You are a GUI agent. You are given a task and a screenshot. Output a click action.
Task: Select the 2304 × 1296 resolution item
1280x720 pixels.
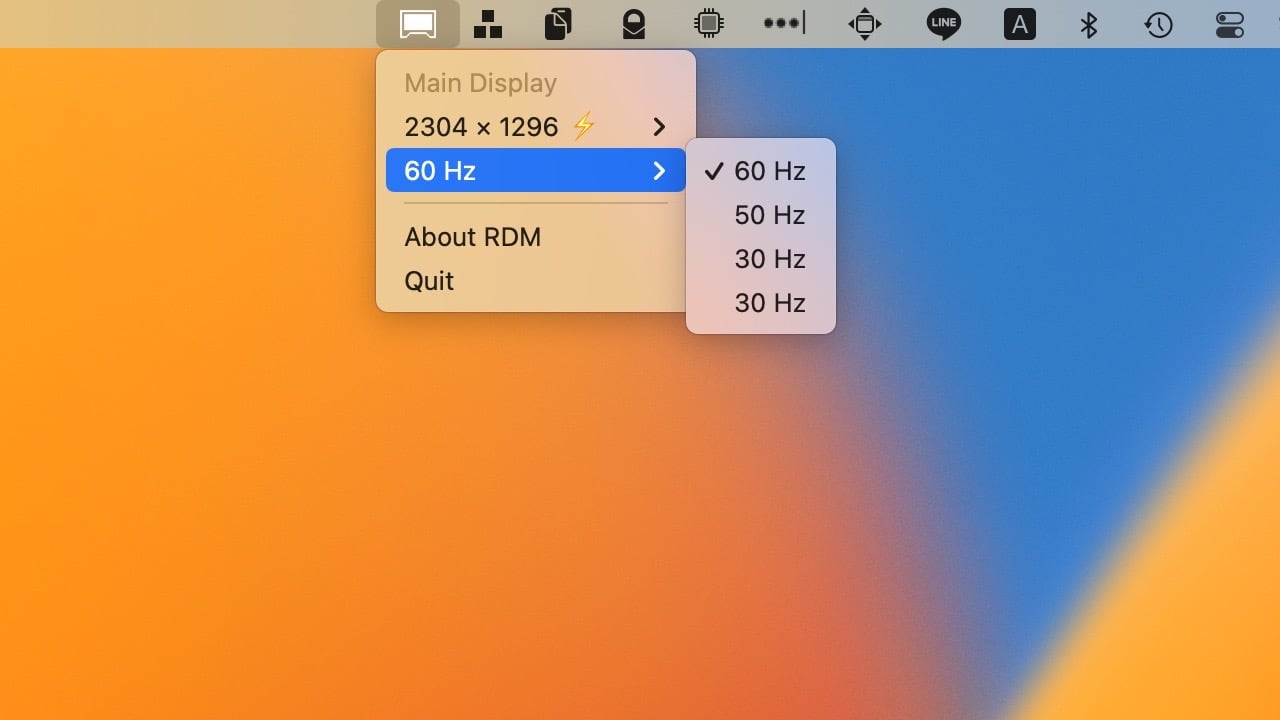536,127
